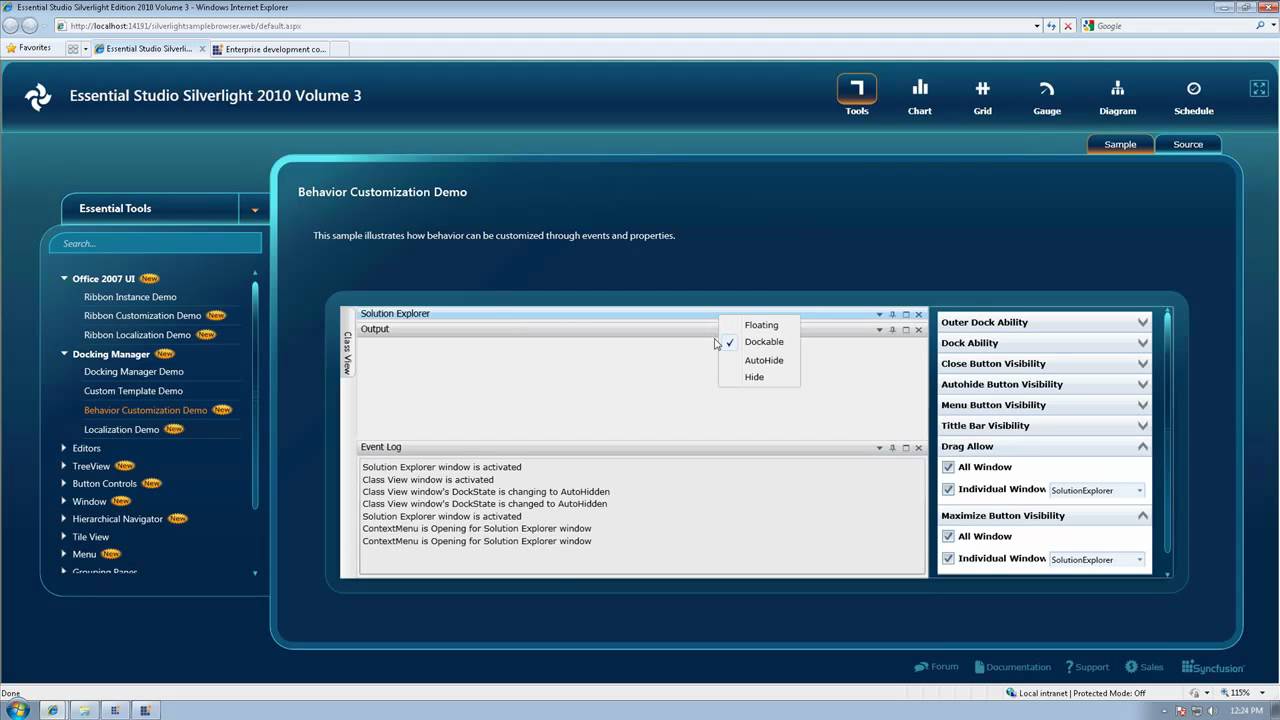Viewport: 1280px width, 720px height.
Task: Toggle full screen icon at top right
Action: coord(1259,88)
